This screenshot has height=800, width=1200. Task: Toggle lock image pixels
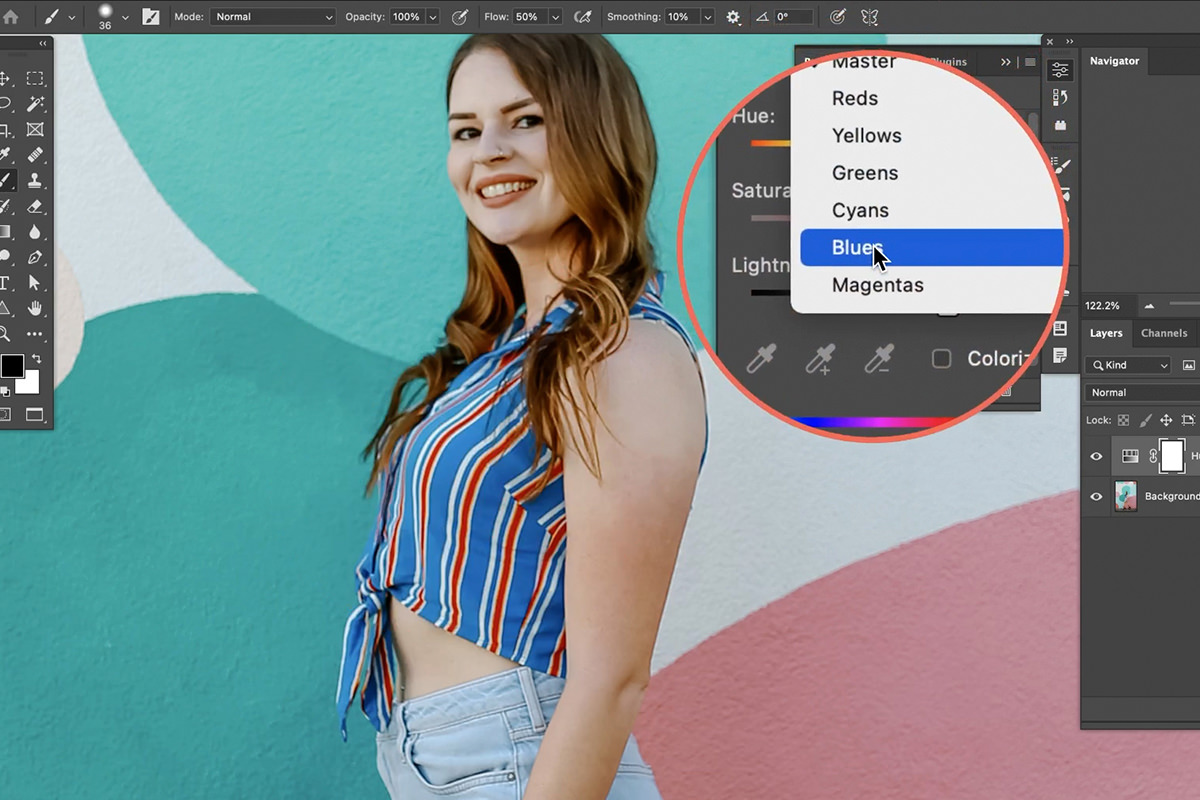click(1145, 420)
